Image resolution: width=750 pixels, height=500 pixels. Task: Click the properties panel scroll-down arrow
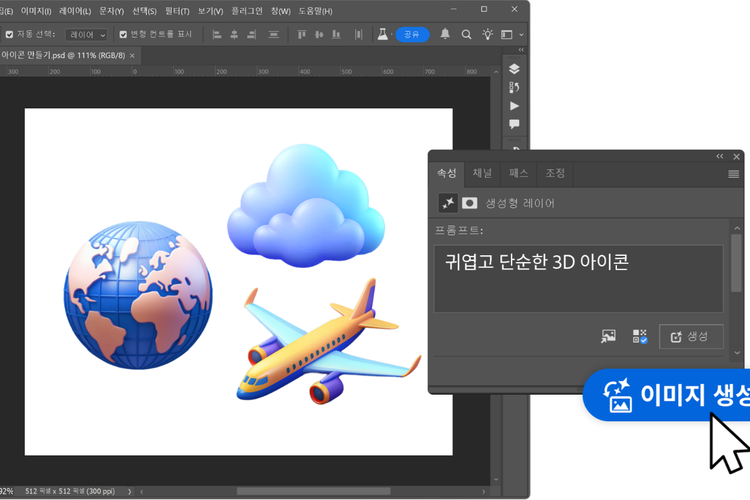coord(737,353)
